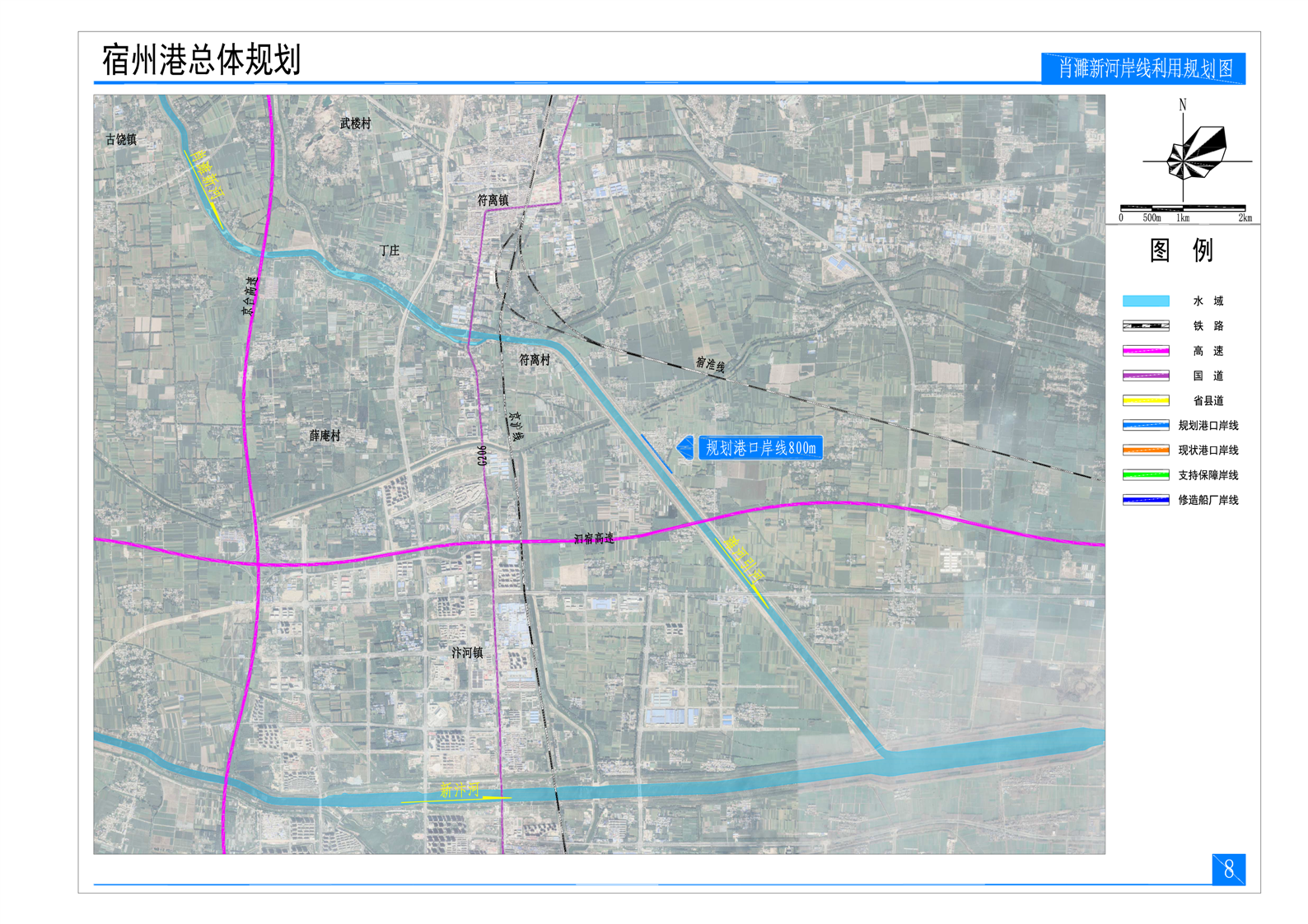Select the 肖濉新河岸线利用规划图 title tab

pyautogui.click(x=1144, y=68)
